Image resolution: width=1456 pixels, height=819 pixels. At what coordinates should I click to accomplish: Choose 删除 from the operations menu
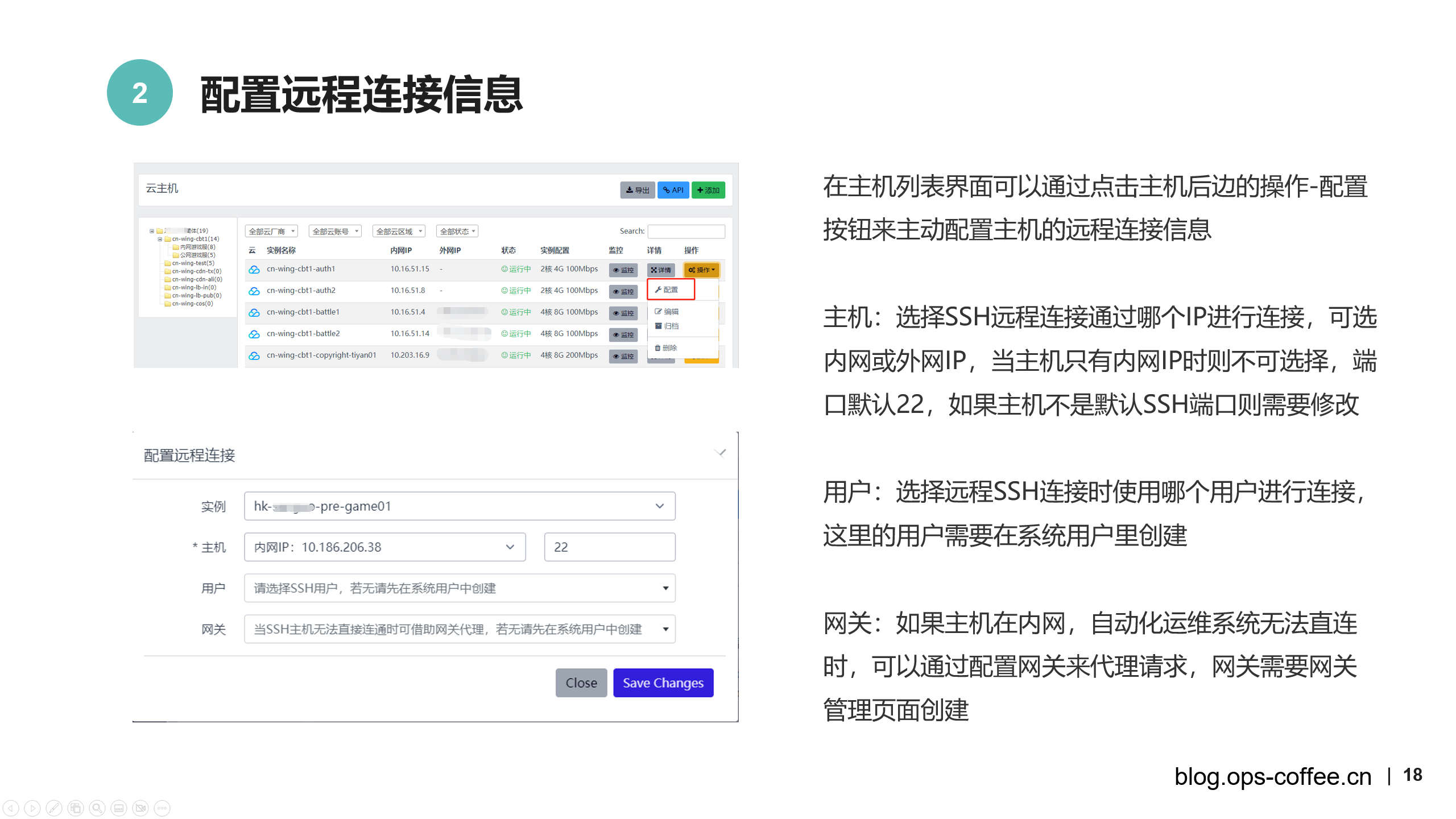point(666,348)
